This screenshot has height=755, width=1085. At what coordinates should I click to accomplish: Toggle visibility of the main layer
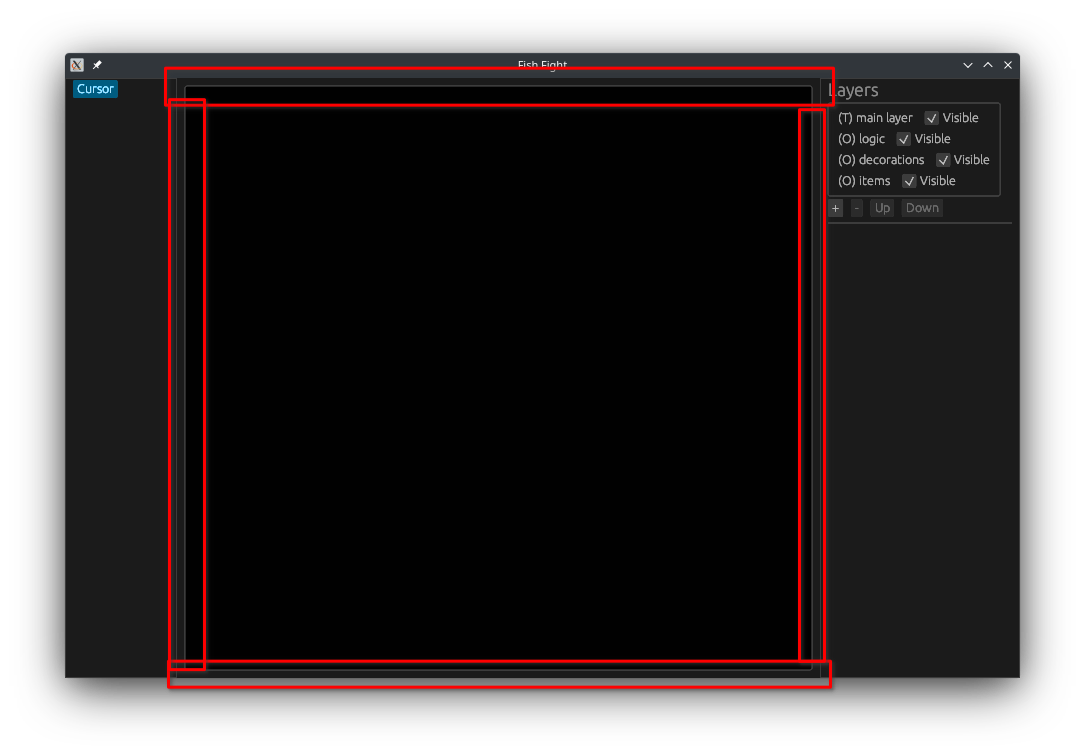point(931,117)
